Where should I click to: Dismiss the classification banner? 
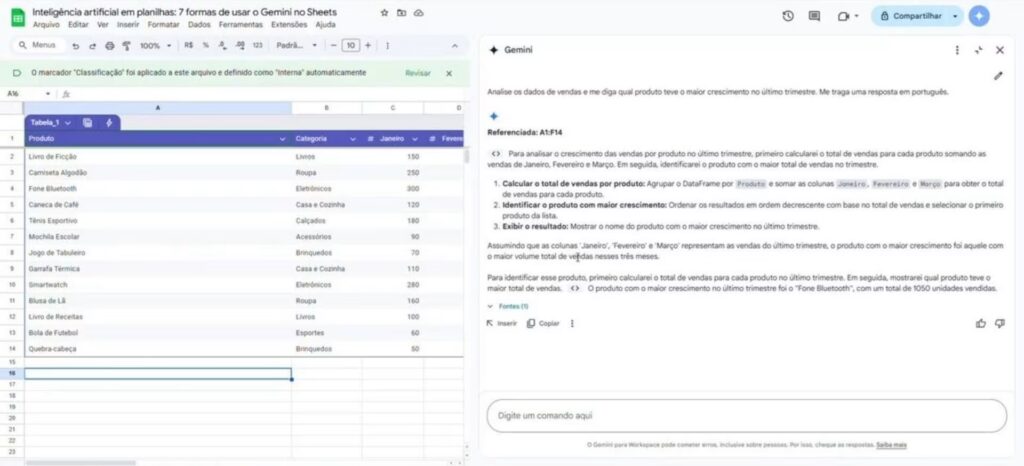click(449, 73)
